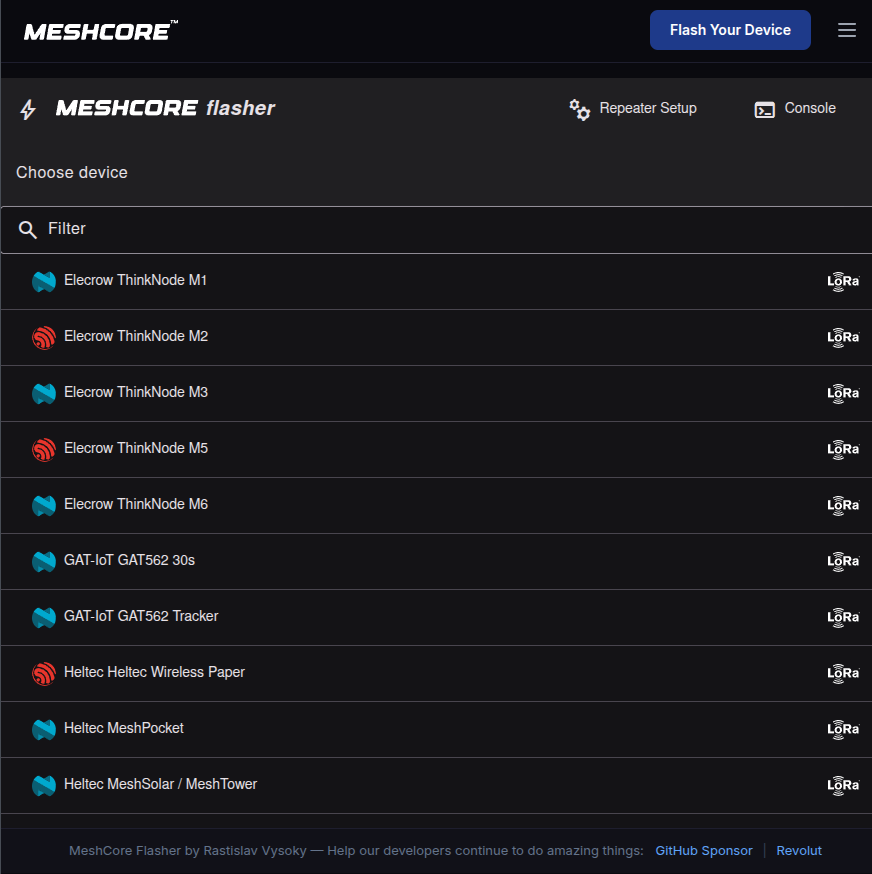Click the blue chip icon for ThinkNode M1
This screenshot has width=872, height=874.
pyautogui.click(x=43, y=281)
